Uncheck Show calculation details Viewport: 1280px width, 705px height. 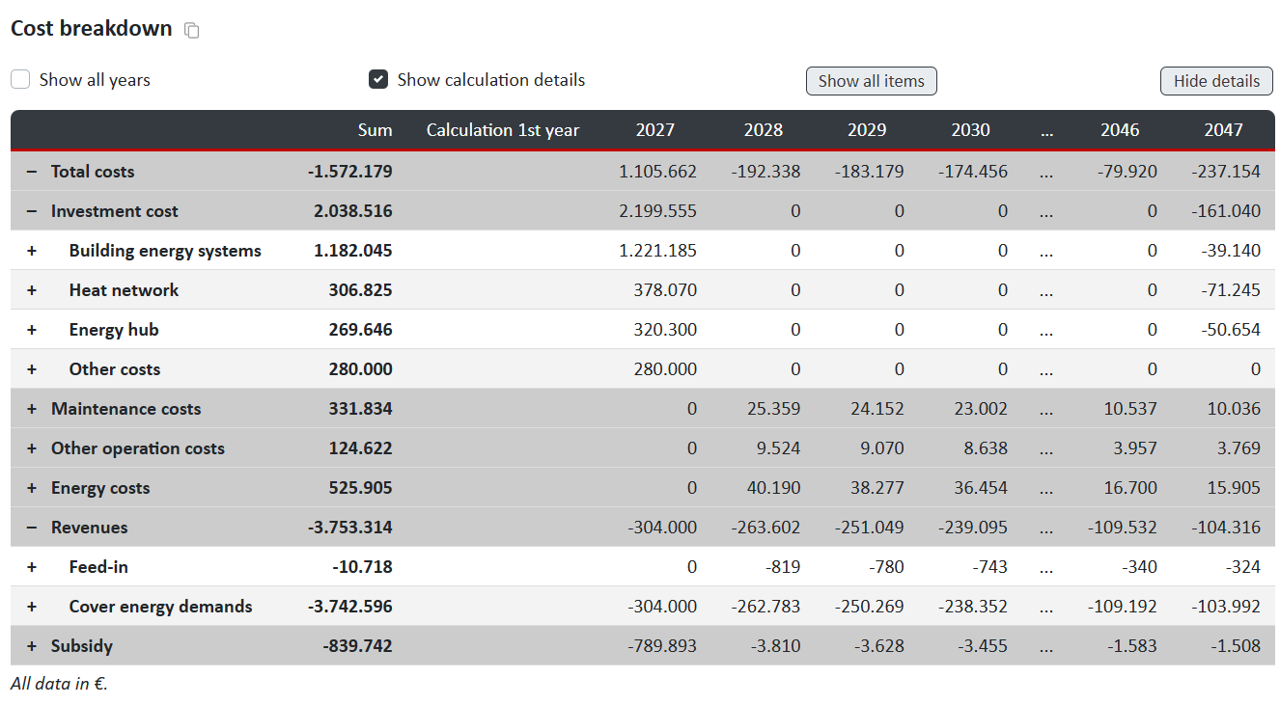point(378,79)
